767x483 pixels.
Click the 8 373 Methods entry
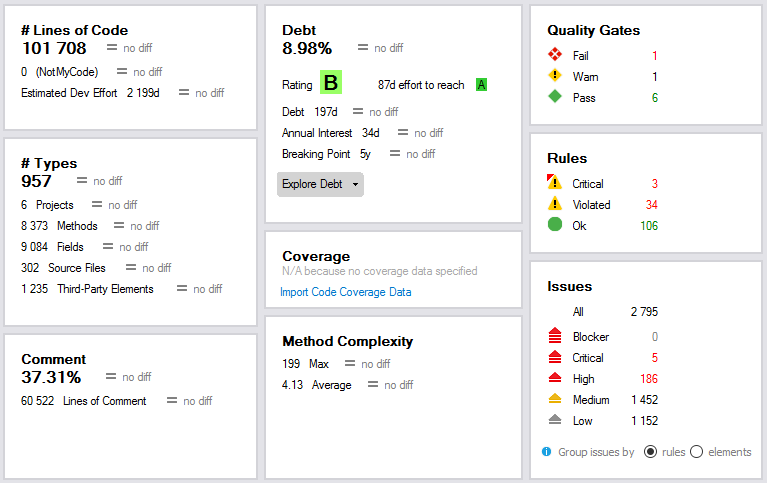coord(59,226)
